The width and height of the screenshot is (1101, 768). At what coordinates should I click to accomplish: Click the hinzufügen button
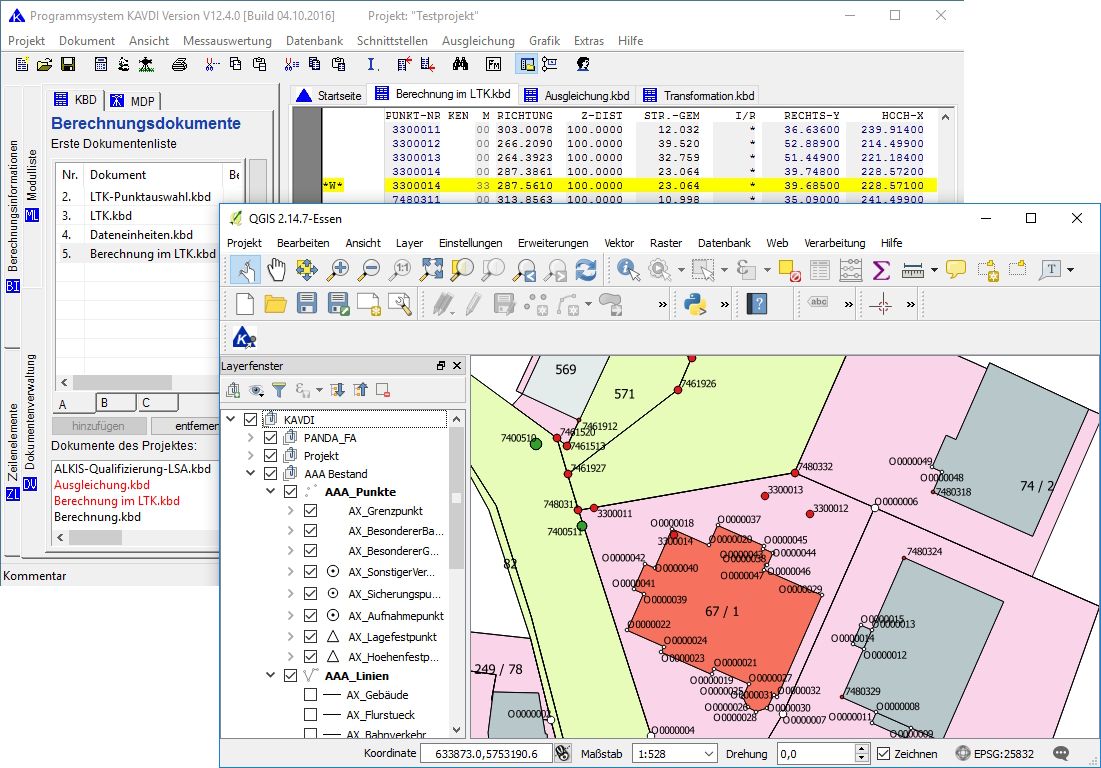click(98, 426)
